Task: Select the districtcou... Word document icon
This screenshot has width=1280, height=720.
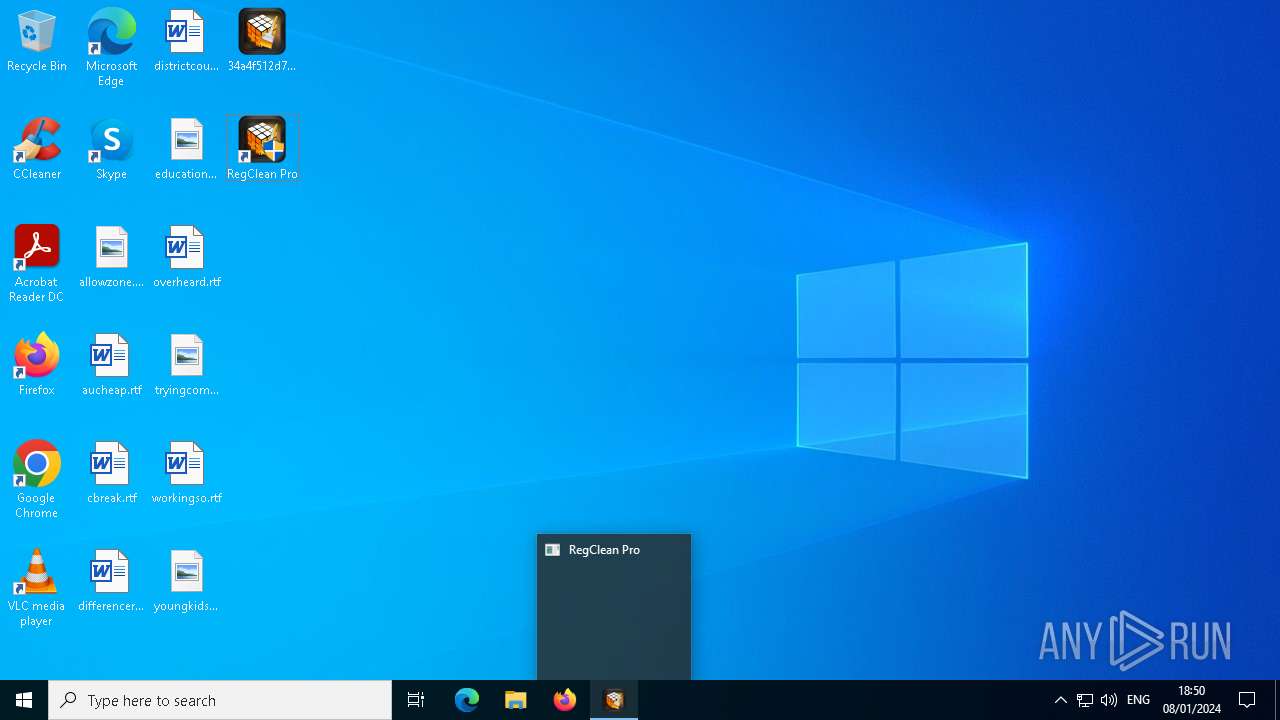Action: pyautogui.click(x=186, y=42)
